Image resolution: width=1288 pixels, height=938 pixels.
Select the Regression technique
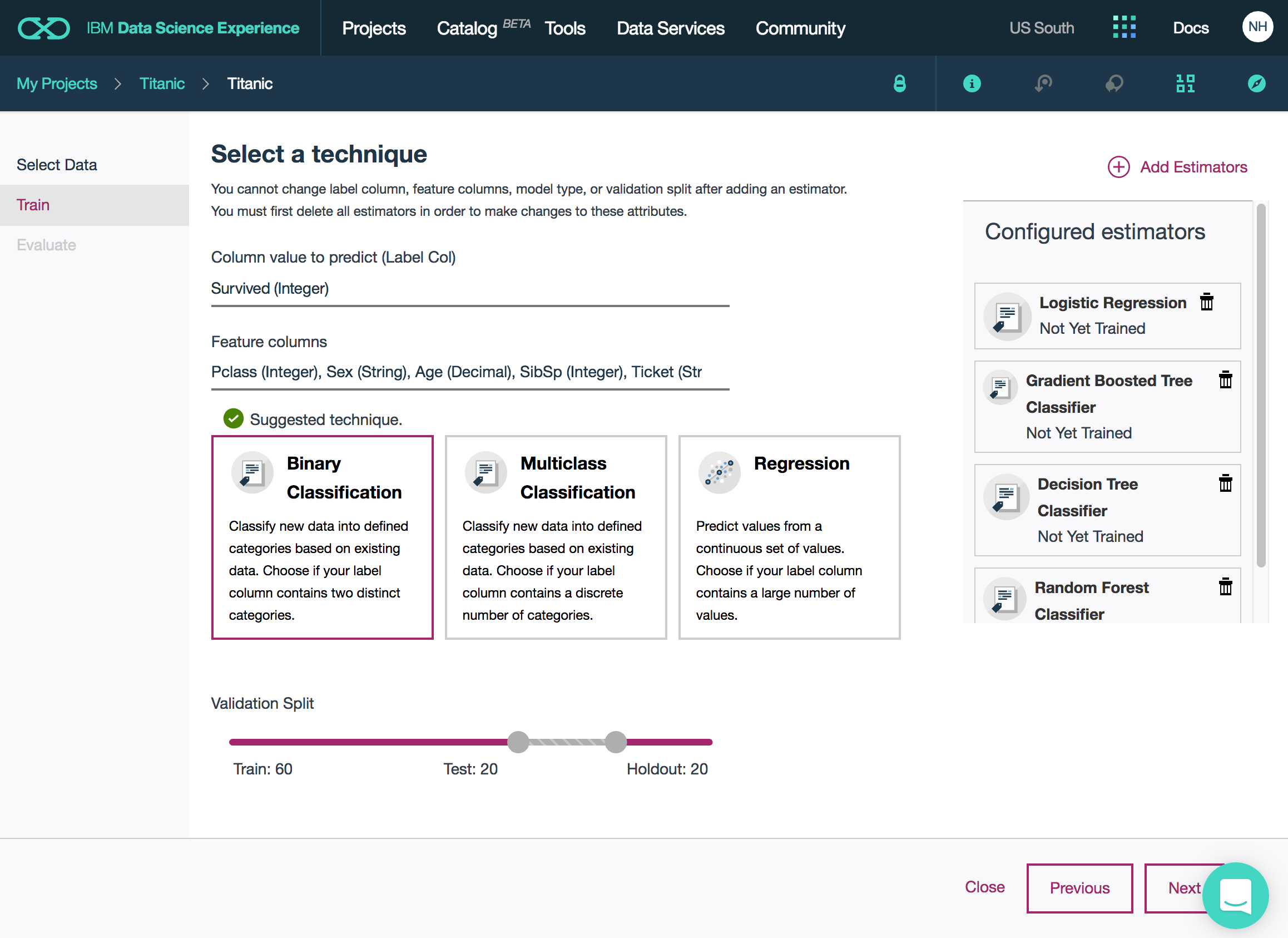click(789, 537)
